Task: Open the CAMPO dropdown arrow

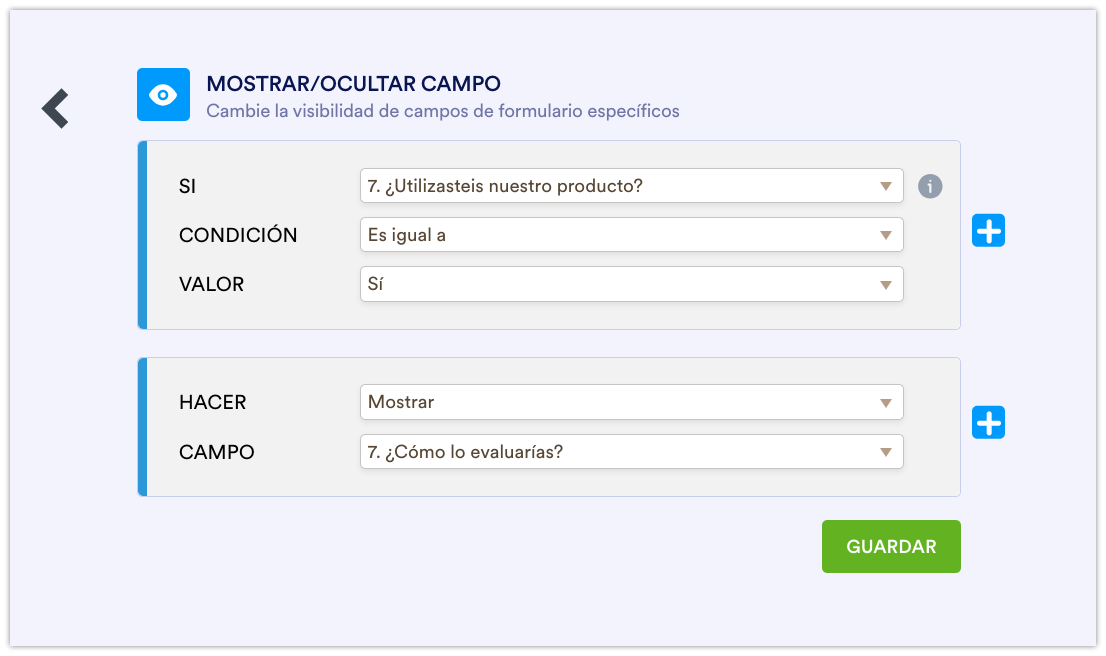Action: 885,452
